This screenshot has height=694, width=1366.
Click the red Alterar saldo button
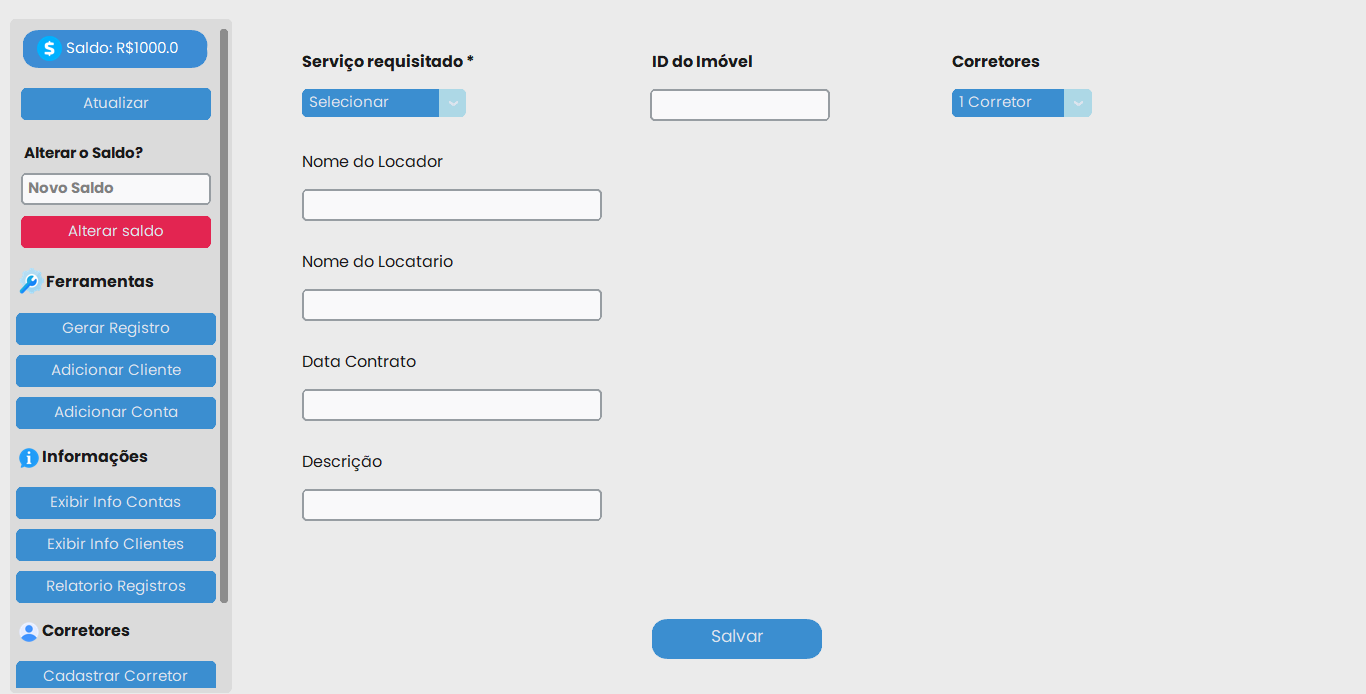[115, 231]
